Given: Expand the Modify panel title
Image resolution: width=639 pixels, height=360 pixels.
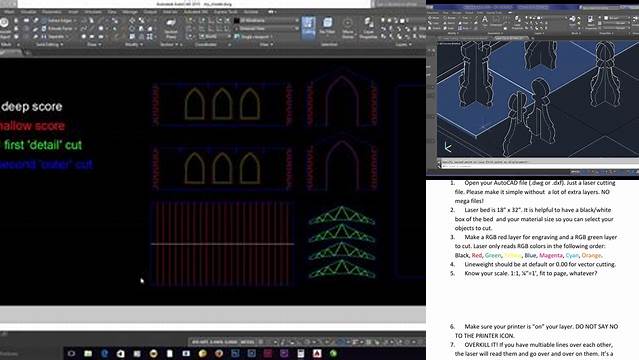Looking at the screenshot, I should pos(134,44).
